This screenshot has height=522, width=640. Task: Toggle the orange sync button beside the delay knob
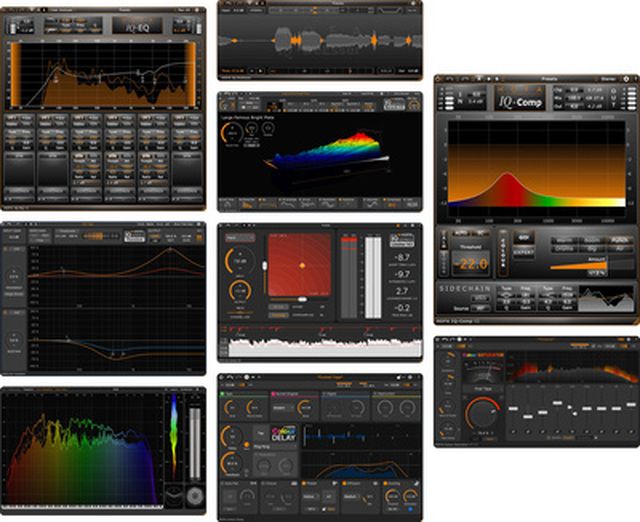point(247,445)
